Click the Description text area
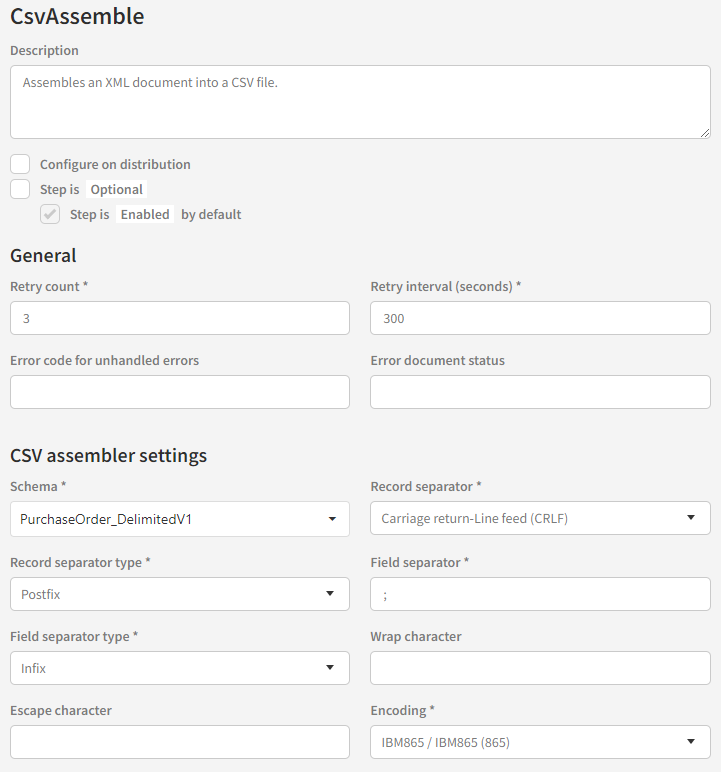The height and width of the screenshot is (772, 721). coord(360,102)
